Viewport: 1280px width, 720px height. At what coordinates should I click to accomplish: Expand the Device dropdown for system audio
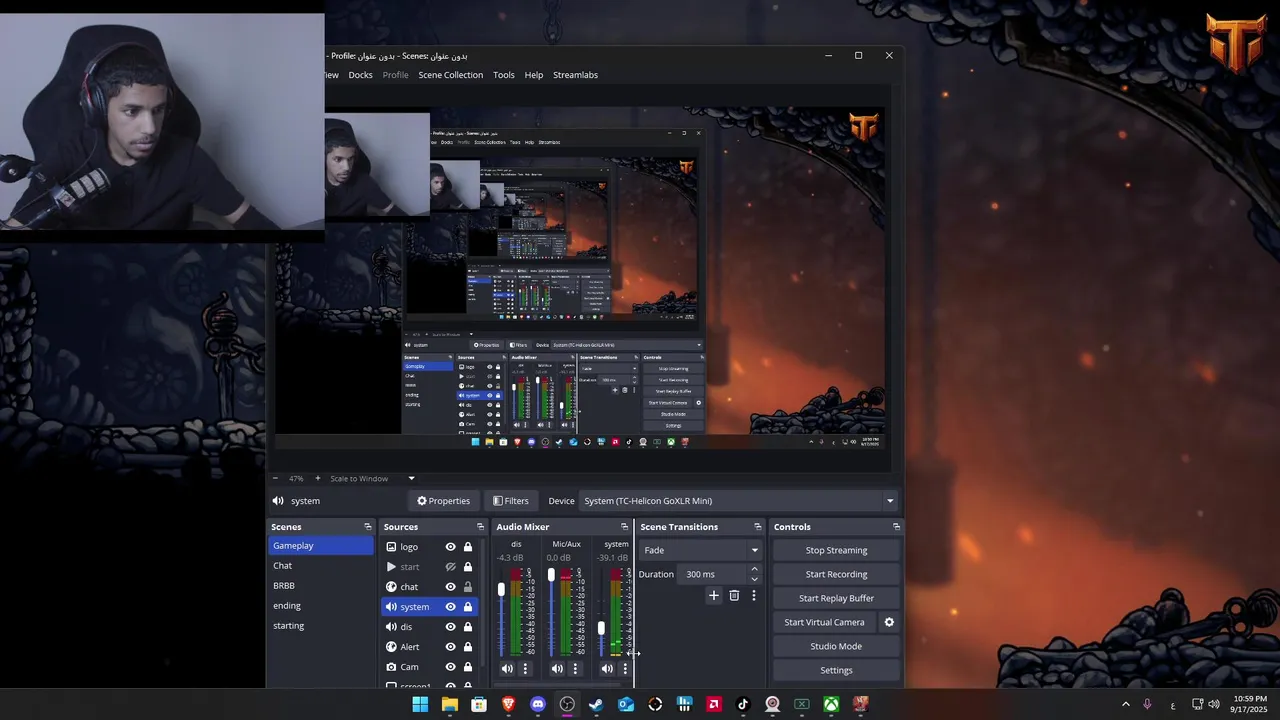click(x=889, y=501)
